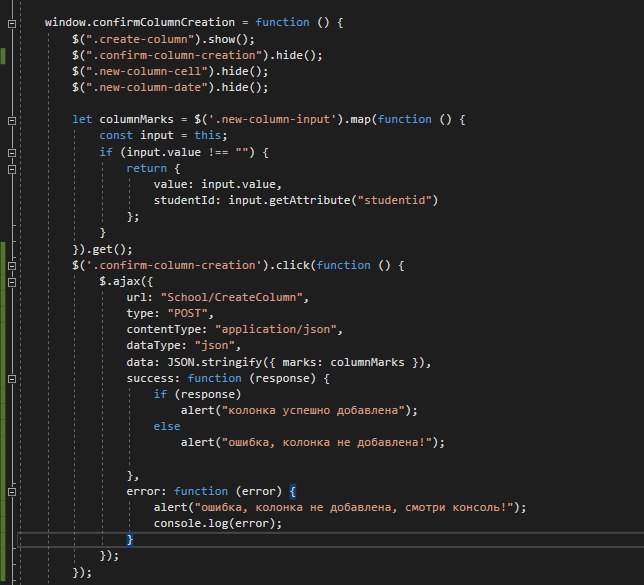This screenshot has width=644, height=585.
Task: Collapse the success function block
Action: [12, 379]
